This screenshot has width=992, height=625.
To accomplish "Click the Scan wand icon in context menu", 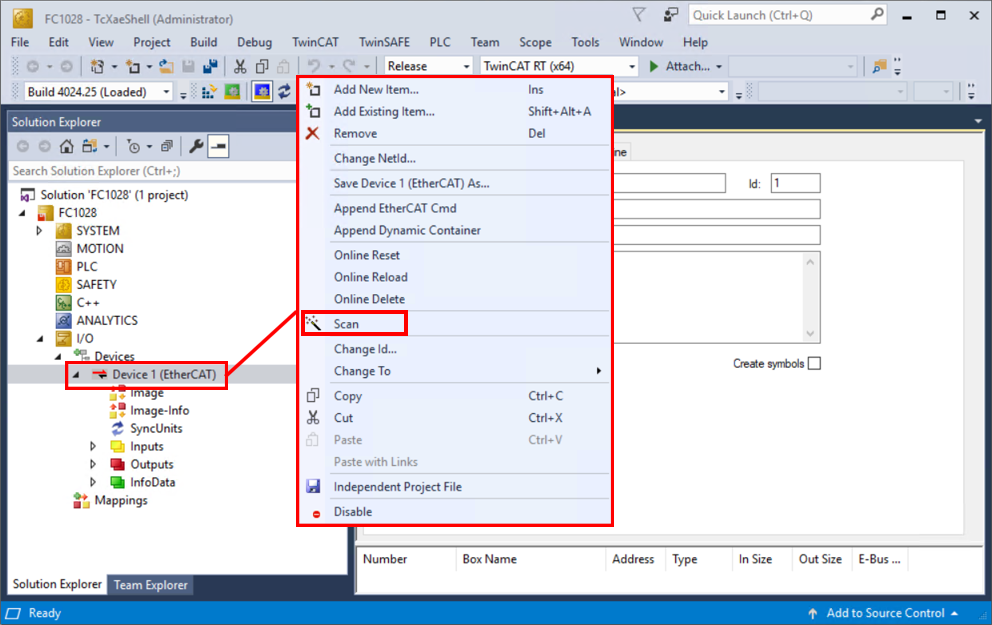I will click(x=313, y=324).
